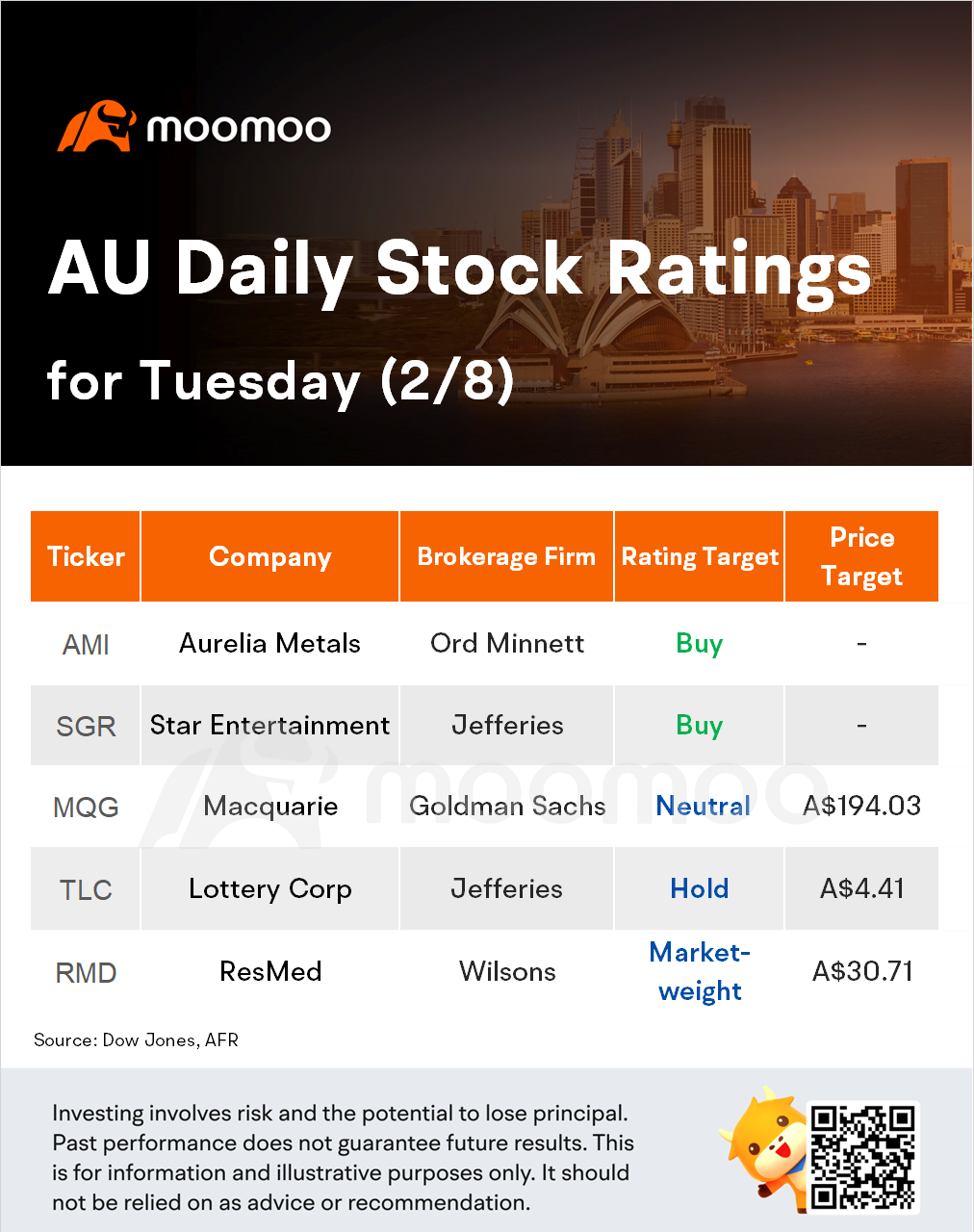Click the Rating Target column header

coord(700,556)
